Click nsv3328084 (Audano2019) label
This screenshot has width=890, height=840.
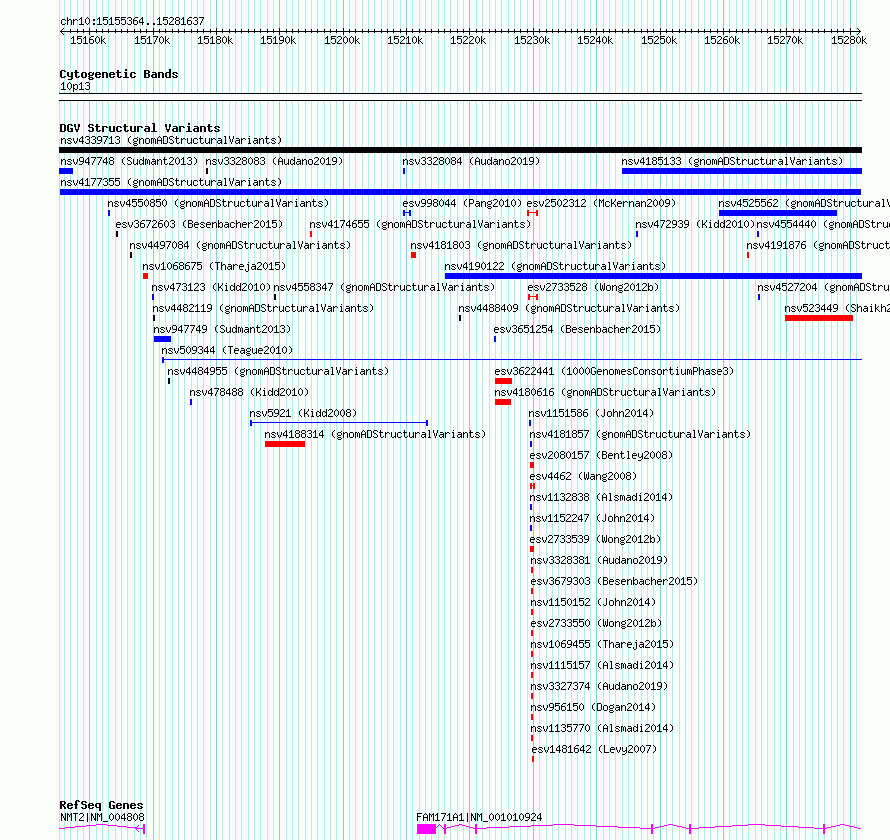pyautogui.click(x=471, y=161)
